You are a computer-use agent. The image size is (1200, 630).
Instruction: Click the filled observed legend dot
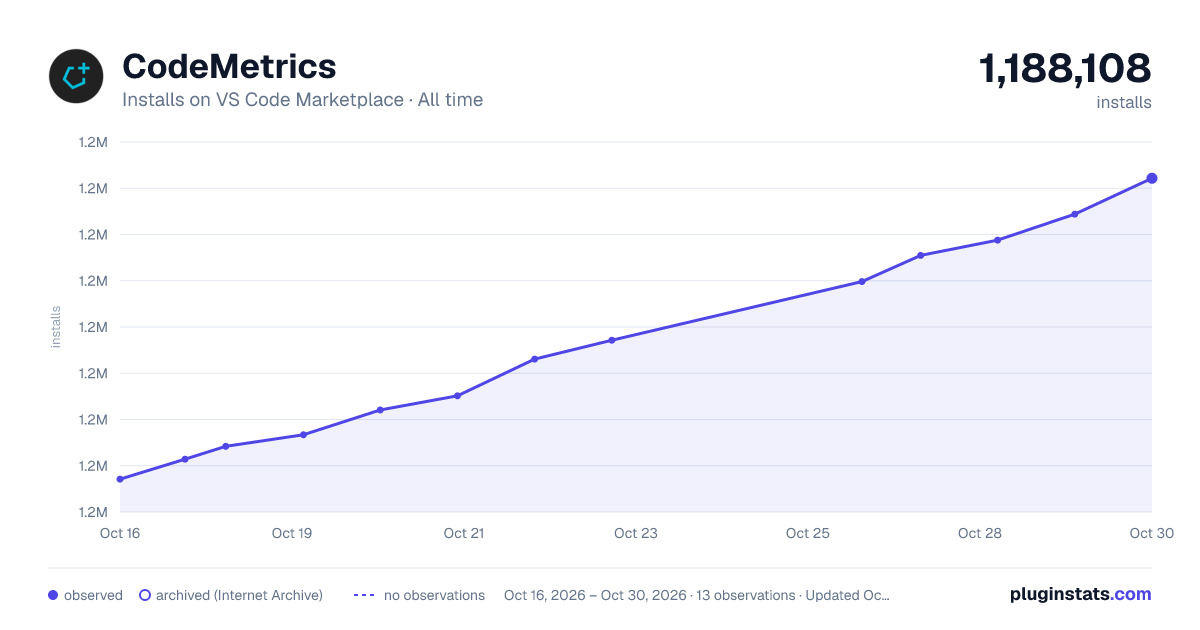coord(53,595)
